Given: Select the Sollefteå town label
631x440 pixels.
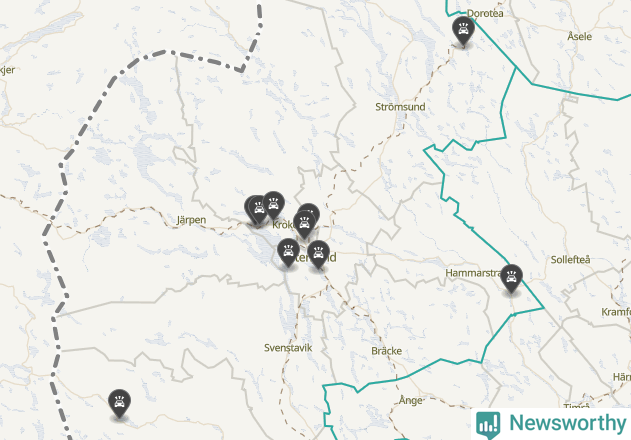Looking at the screenshot, I should [x=570, y=260].
